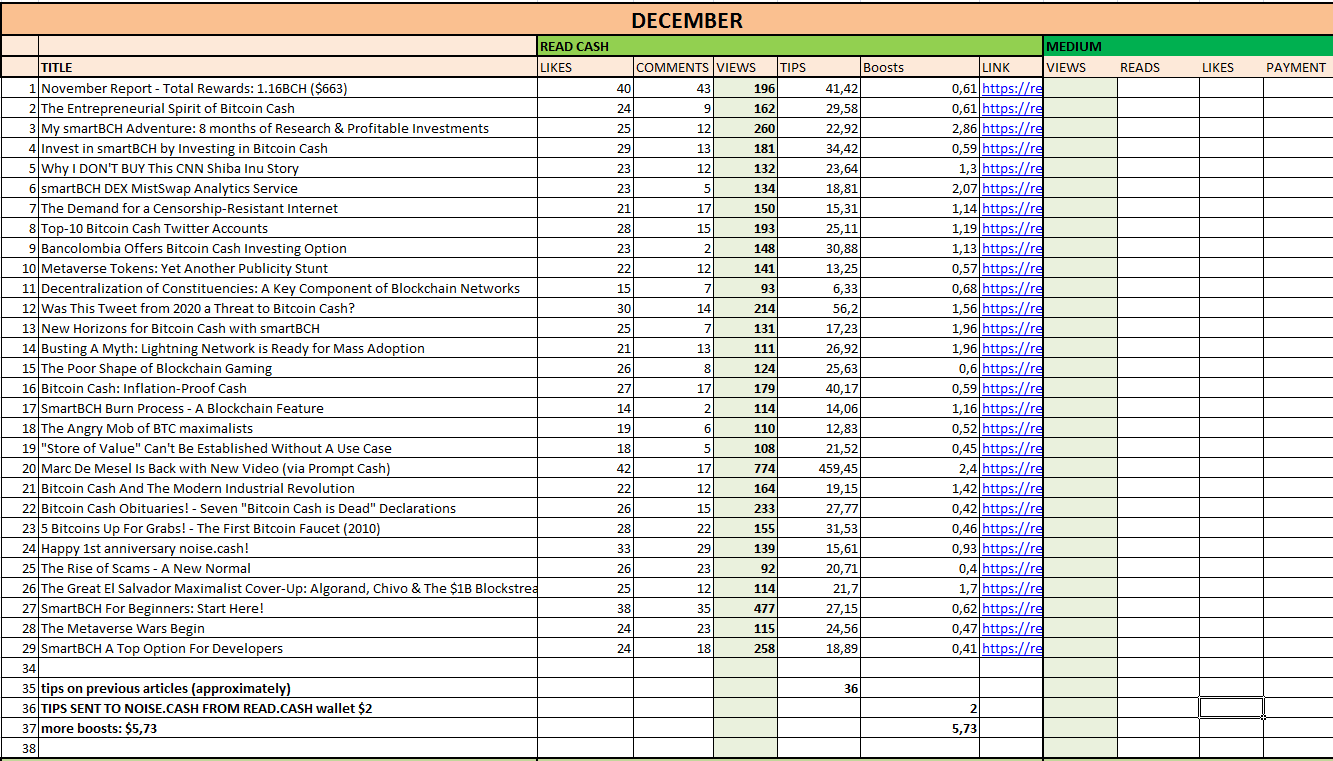Select the DECEMBER heading cell
The height and width of the screenshot is (761, 1333).
point(687,20)
